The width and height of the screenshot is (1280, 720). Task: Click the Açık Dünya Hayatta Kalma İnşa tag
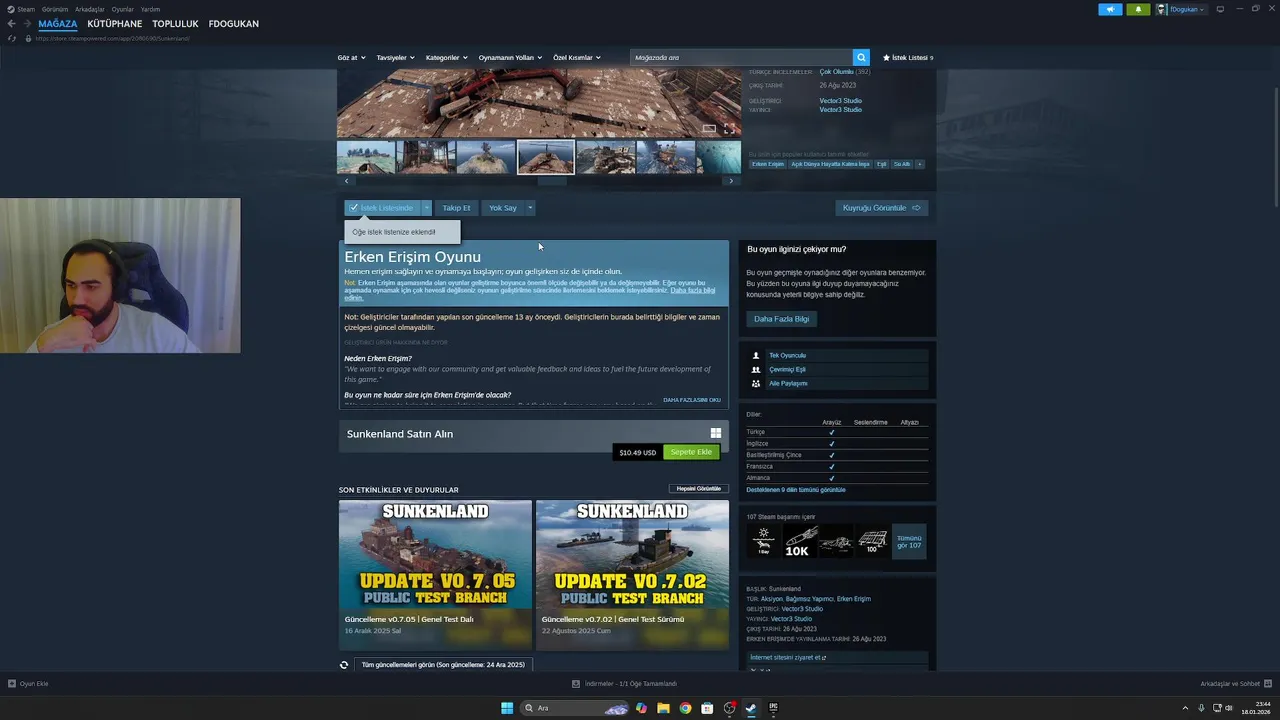click(x=830, y=164)
